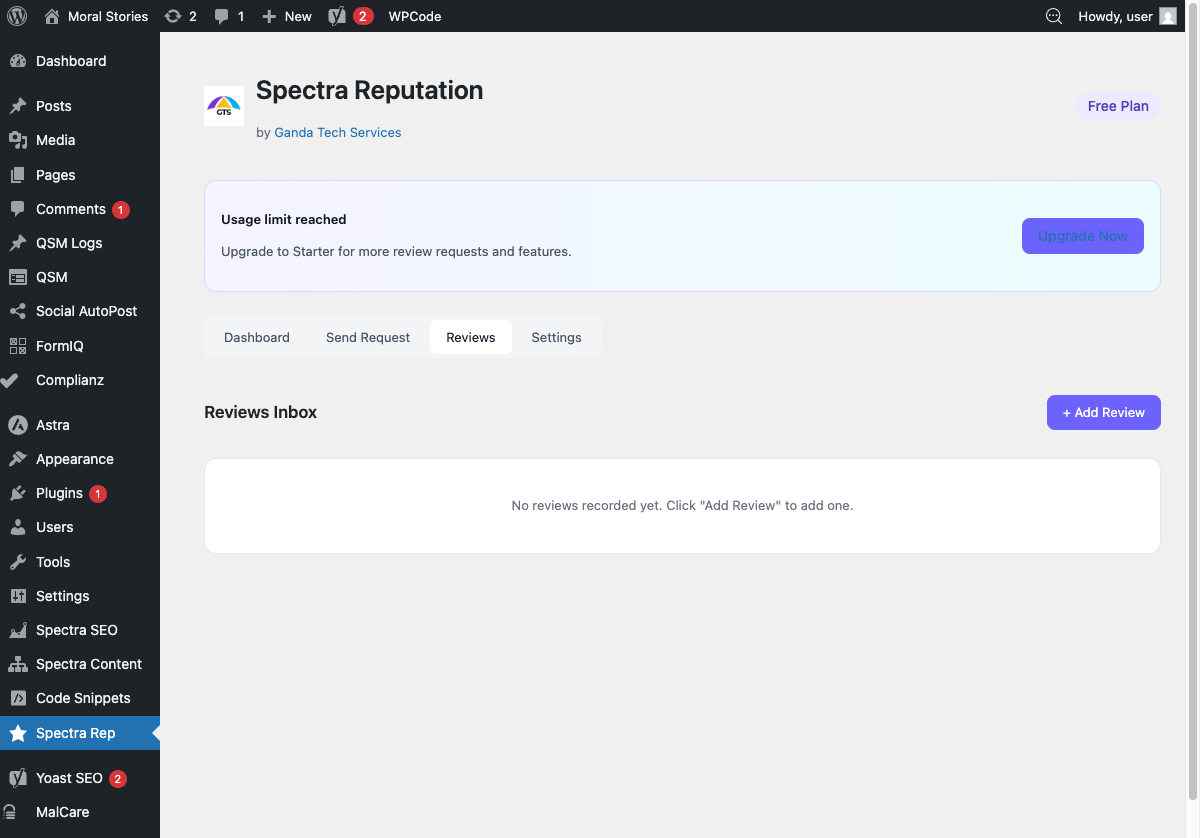Screen dimensions: 1200x838
Task: Click the Complianz checkmark icon
Action: [x=10, y=380]
